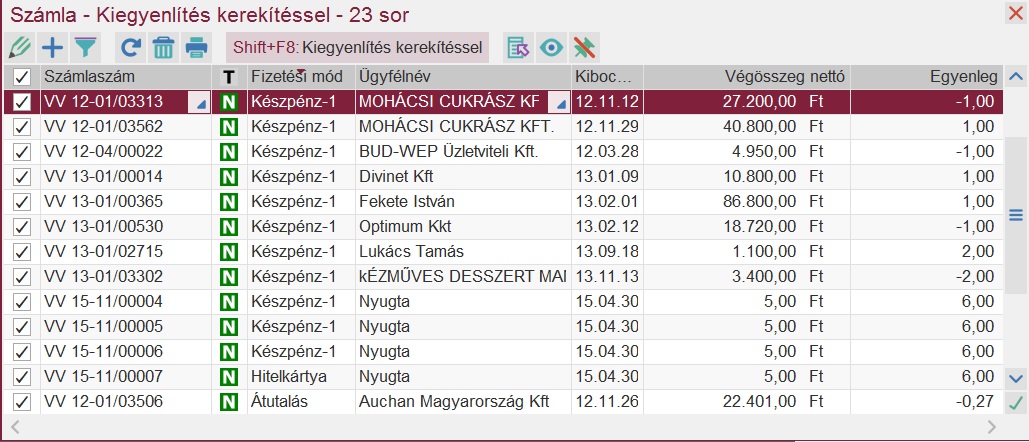Click the Ügyfélnév column header
This screenshot has height=442, width=1029.
tap(460, 76)
